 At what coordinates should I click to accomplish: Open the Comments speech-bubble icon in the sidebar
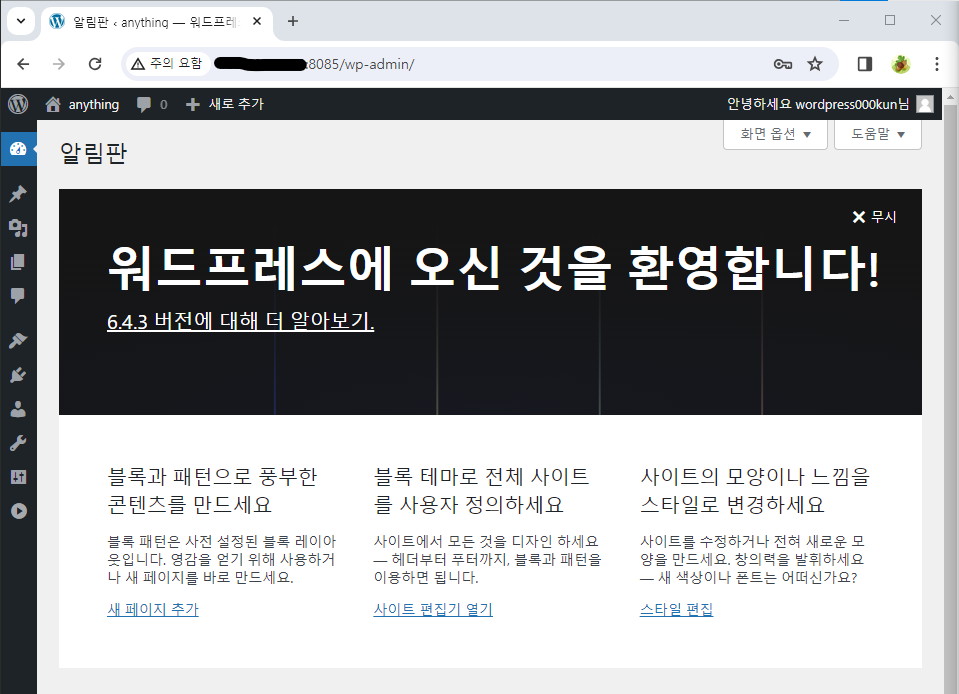[18, 295]
